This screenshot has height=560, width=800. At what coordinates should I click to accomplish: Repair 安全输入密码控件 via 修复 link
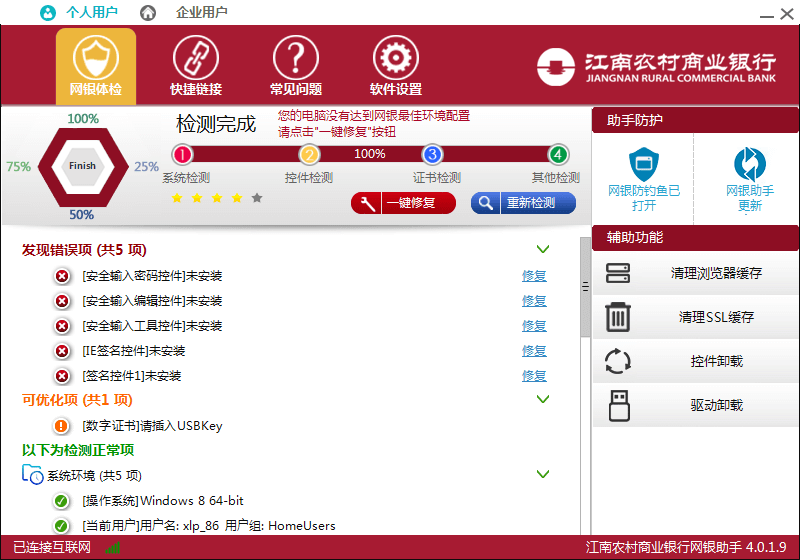534,276
